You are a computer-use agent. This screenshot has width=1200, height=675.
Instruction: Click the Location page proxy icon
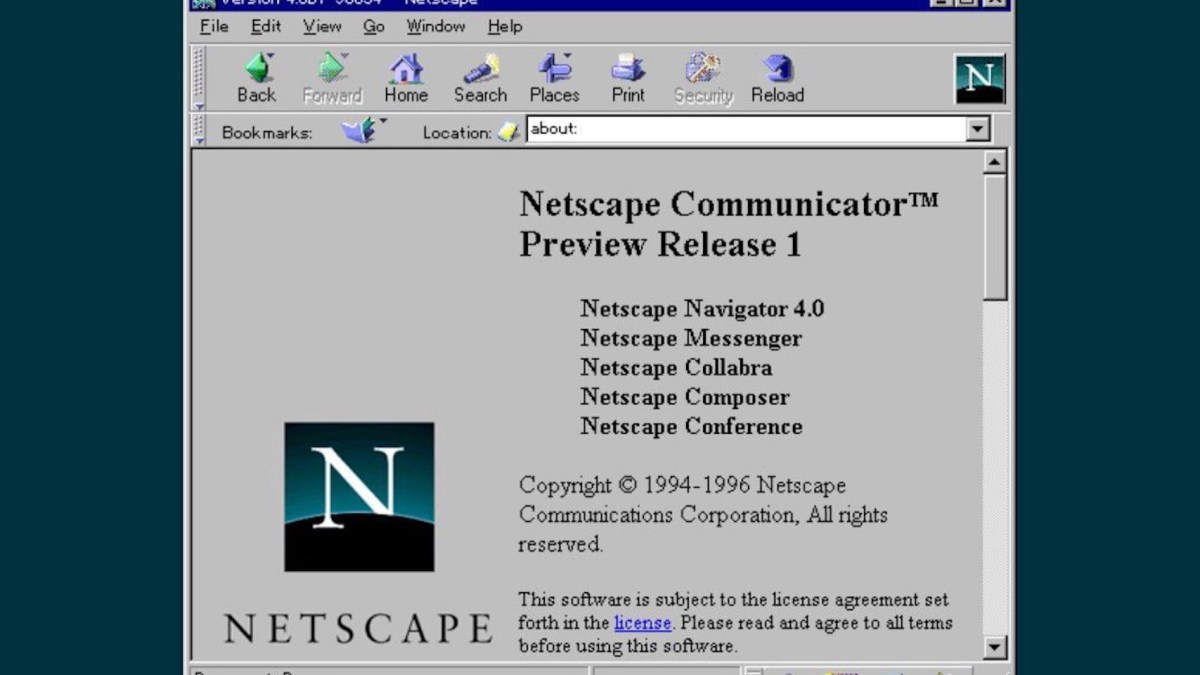click(x=509, y=131)
